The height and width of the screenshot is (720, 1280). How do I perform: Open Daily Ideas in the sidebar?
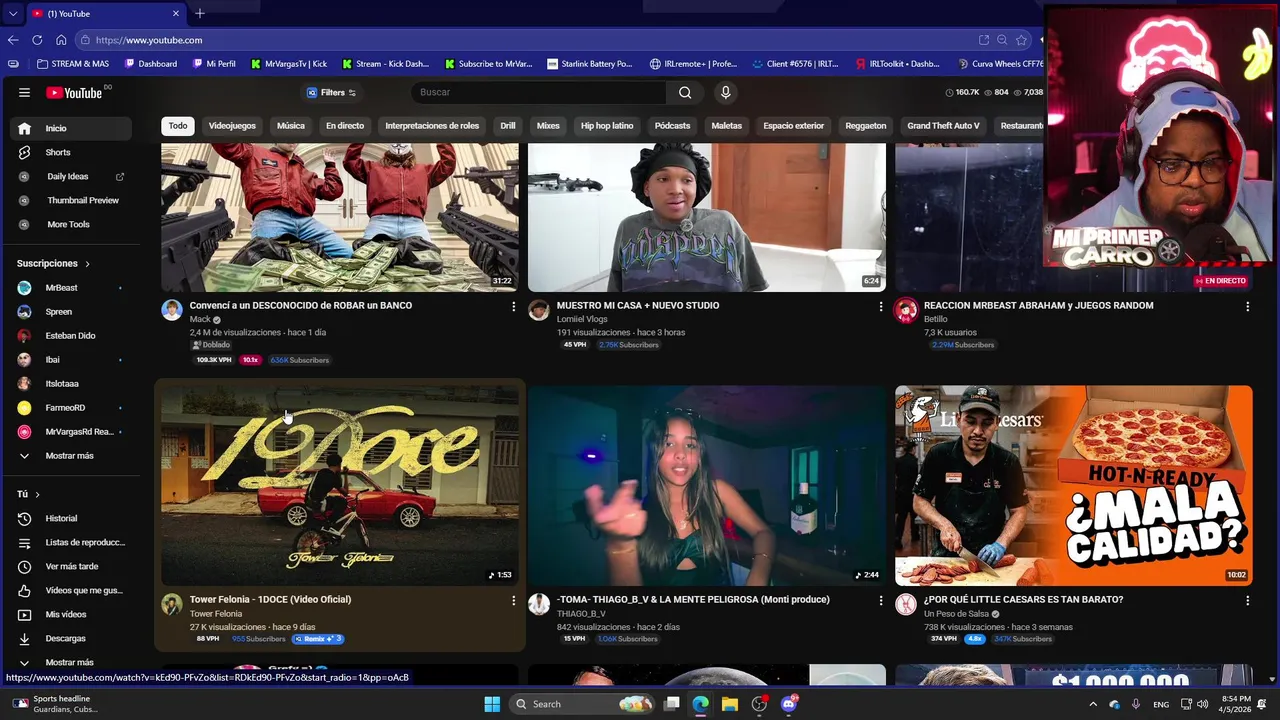click(x=70, y=176)
